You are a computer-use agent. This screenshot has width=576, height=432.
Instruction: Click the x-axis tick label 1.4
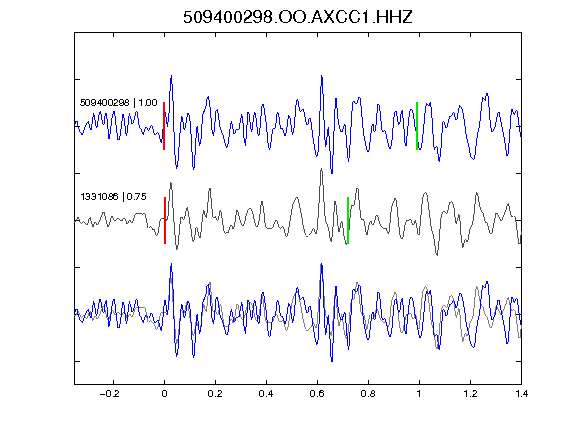[x=521, y=394]
